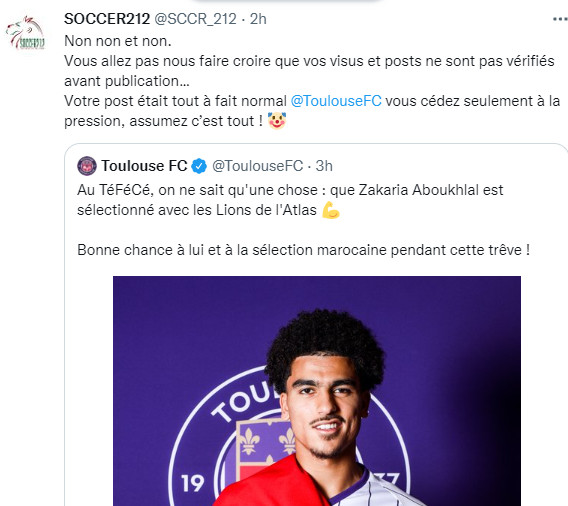568x506 pixels.
Task: Open the 2h timestamp of the tweet
Action: (258, 19)
